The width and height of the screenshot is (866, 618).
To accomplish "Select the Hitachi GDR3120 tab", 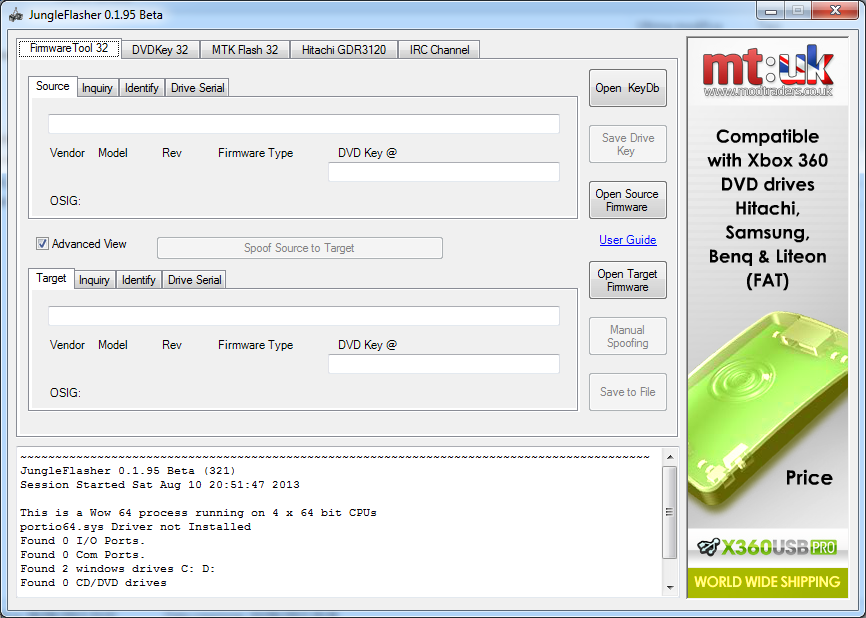I will [344, 50].
